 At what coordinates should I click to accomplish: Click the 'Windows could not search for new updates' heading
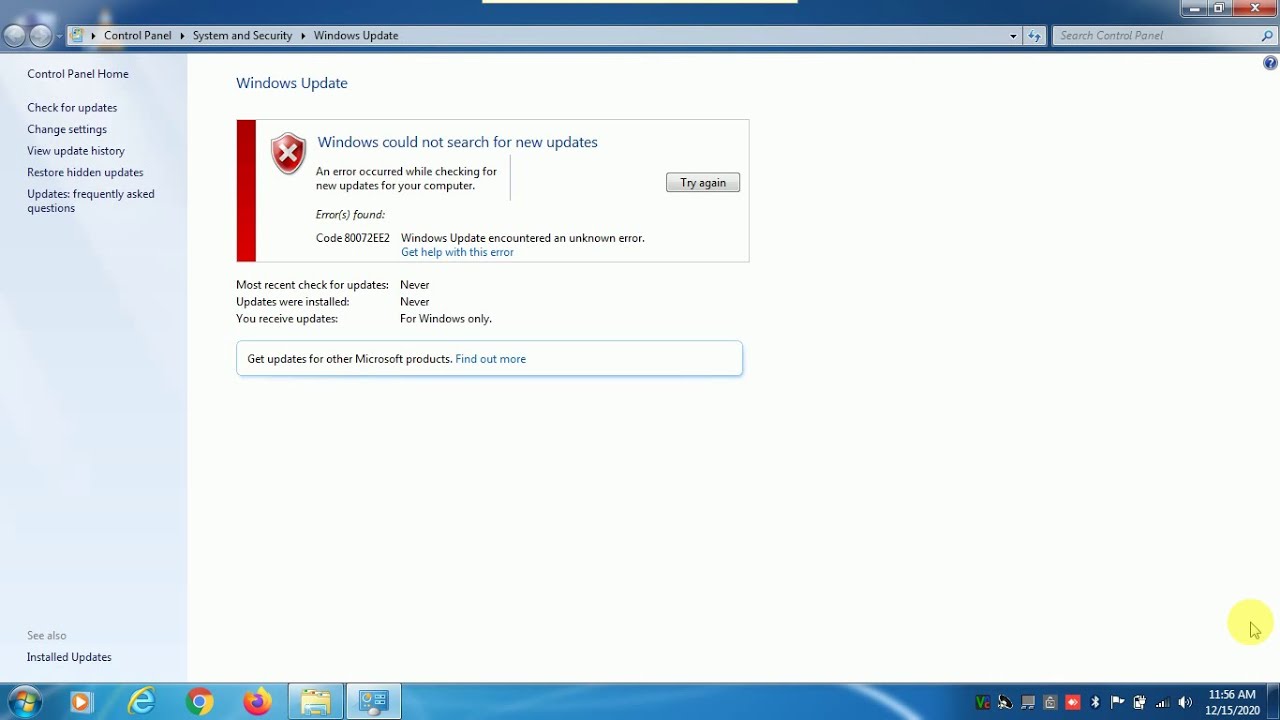tap(457, 142)
